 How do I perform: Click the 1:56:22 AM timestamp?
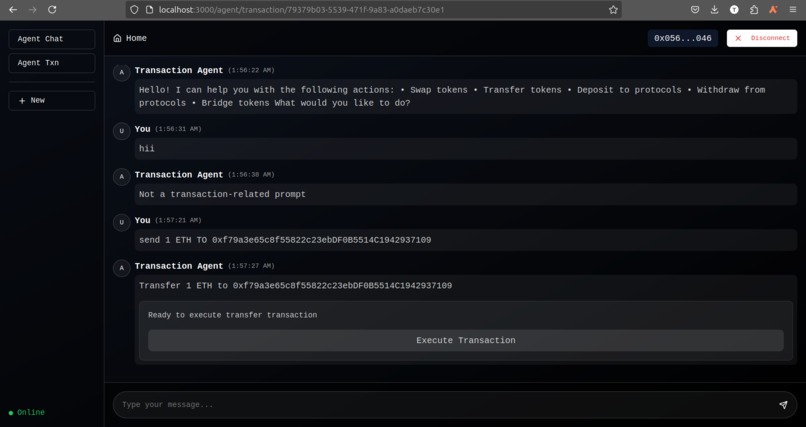pos(251,70)
